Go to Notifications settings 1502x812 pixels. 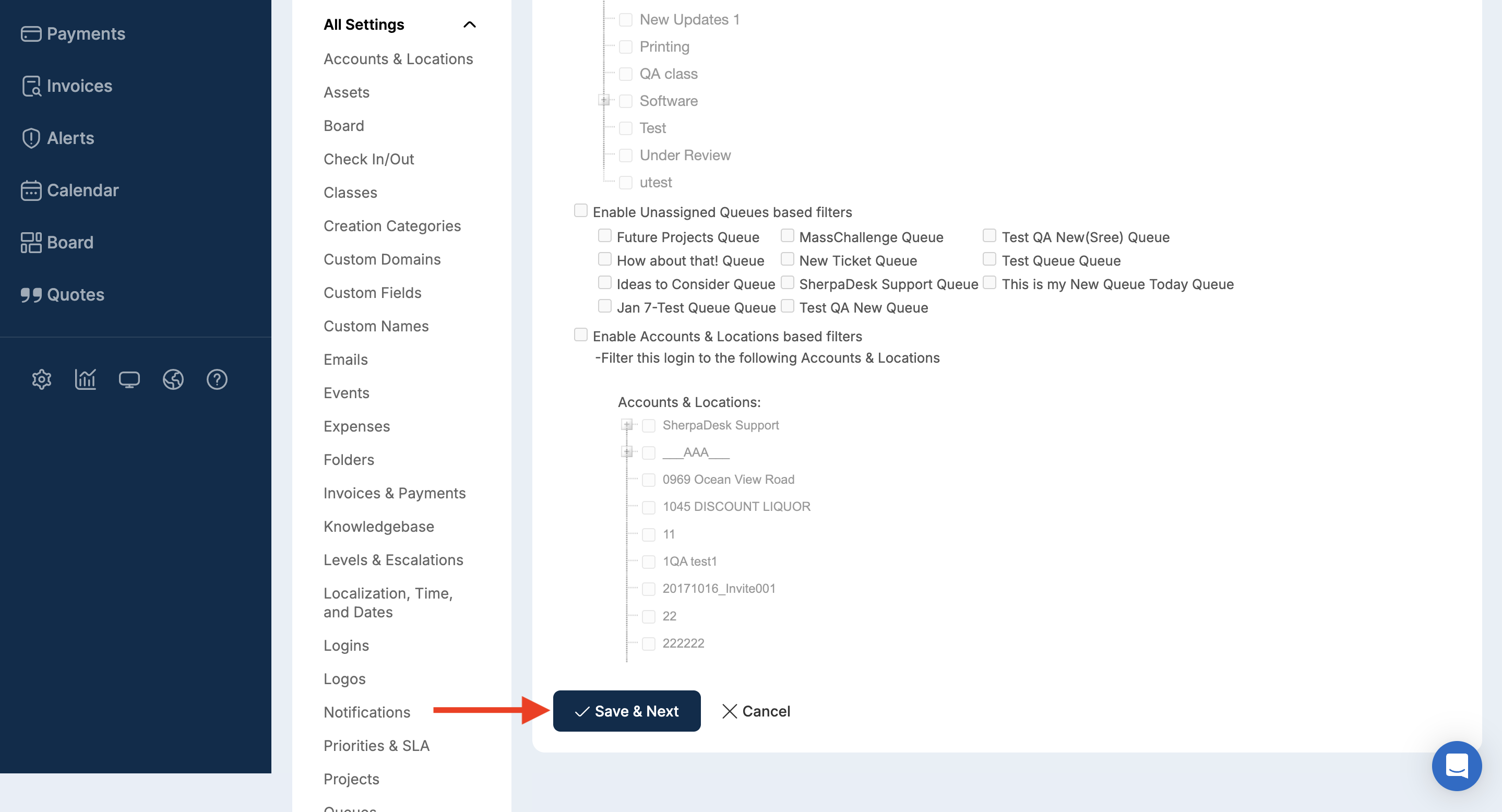pyautogui.click(x=367, y=712)
